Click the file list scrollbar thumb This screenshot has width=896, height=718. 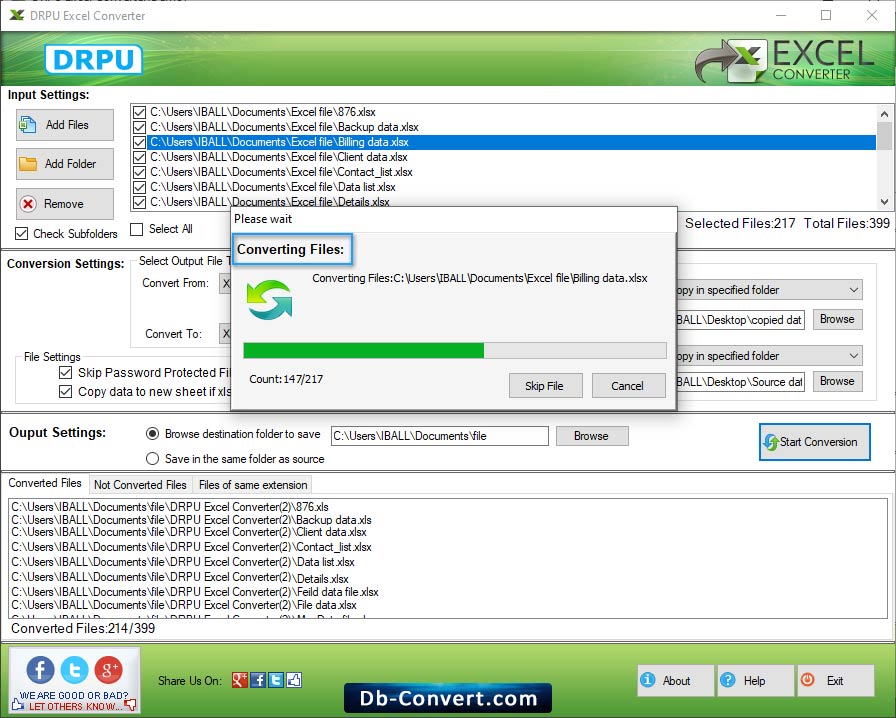[x=885, y=135]
